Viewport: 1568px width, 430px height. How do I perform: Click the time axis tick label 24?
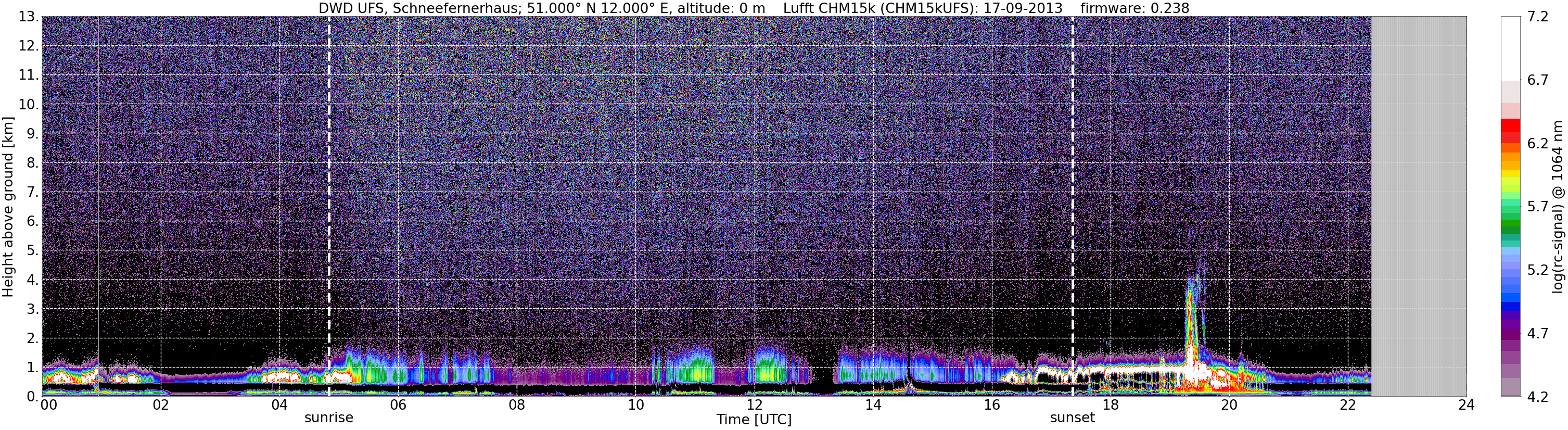(1467, 406)
